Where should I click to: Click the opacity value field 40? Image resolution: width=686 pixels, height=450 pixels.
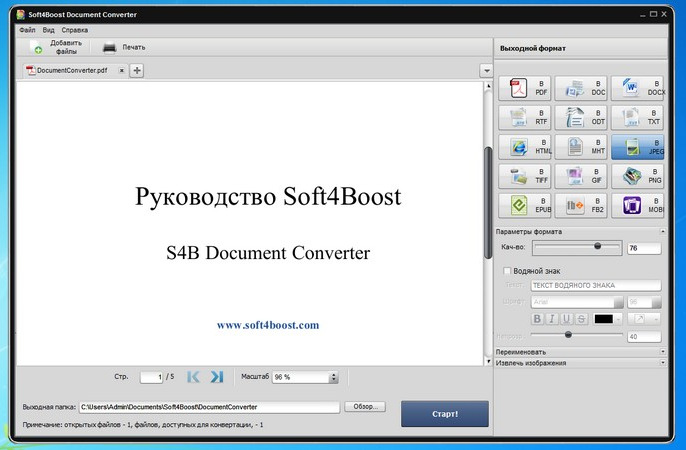click(644, 337)
